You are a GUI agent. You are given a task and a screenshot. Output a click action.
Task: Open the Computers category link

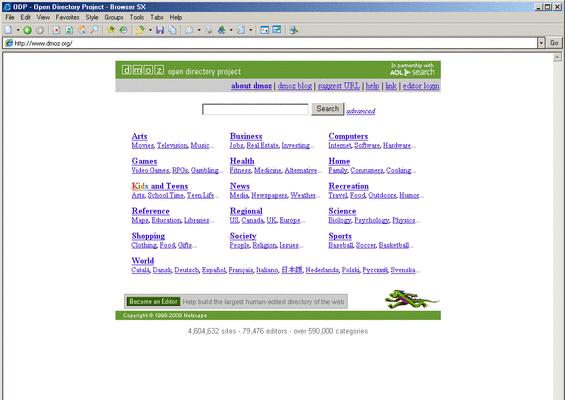click(348, 136)
